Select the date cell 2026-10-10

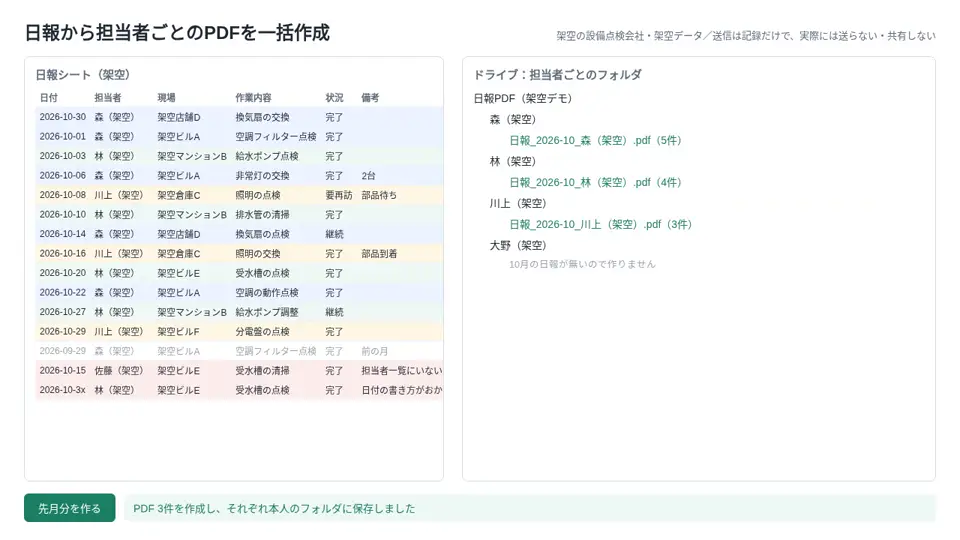[x=62, y=215]
